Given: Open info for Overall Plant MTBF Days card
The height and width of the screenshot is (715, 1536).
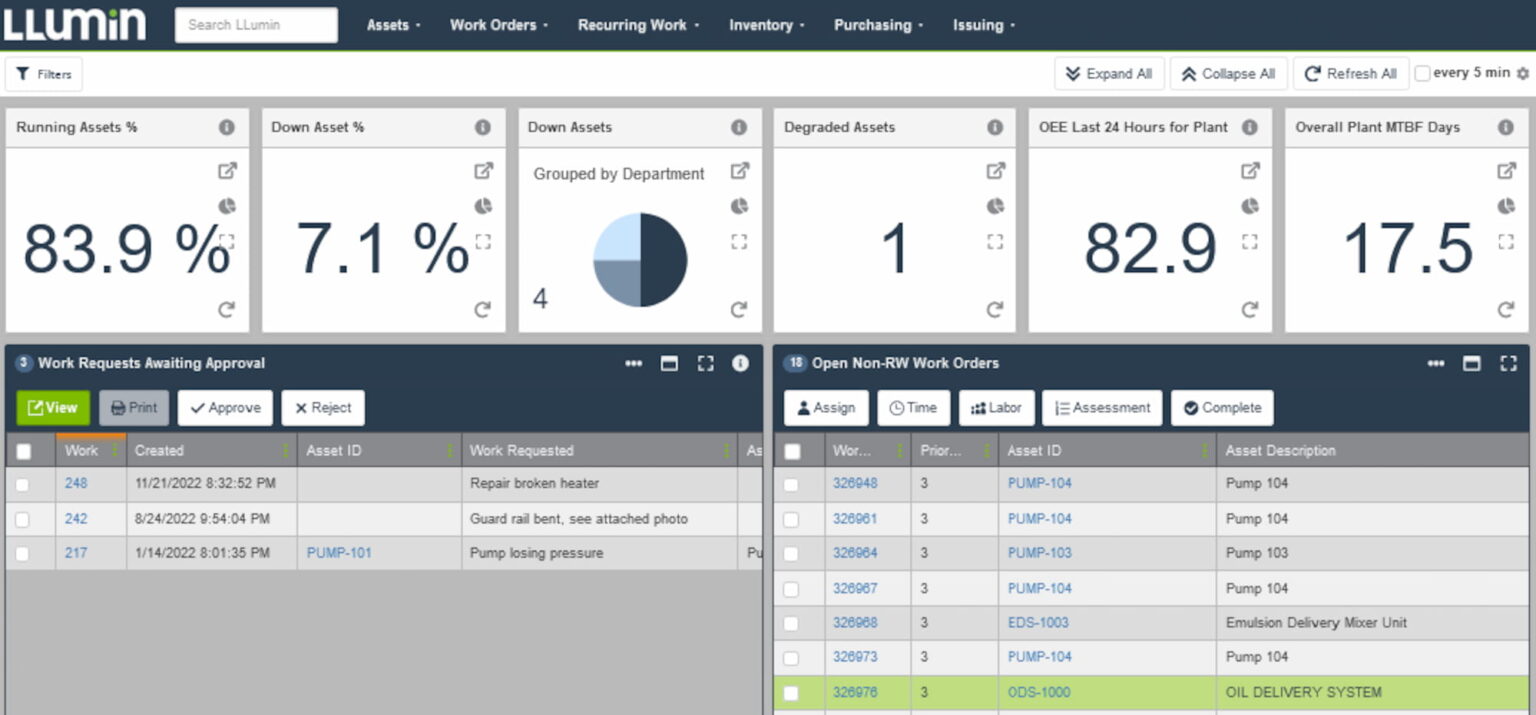Looking at the screenshot, I should click(1506, 127).
